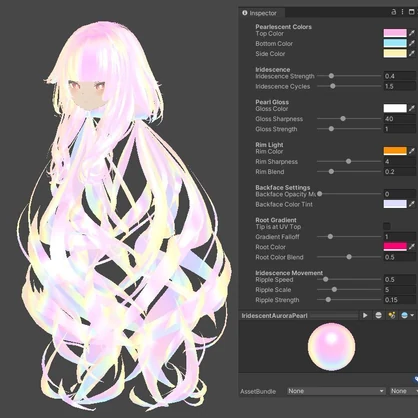Click the IridescentAuroraPearl preview title

tap(274, 316)
